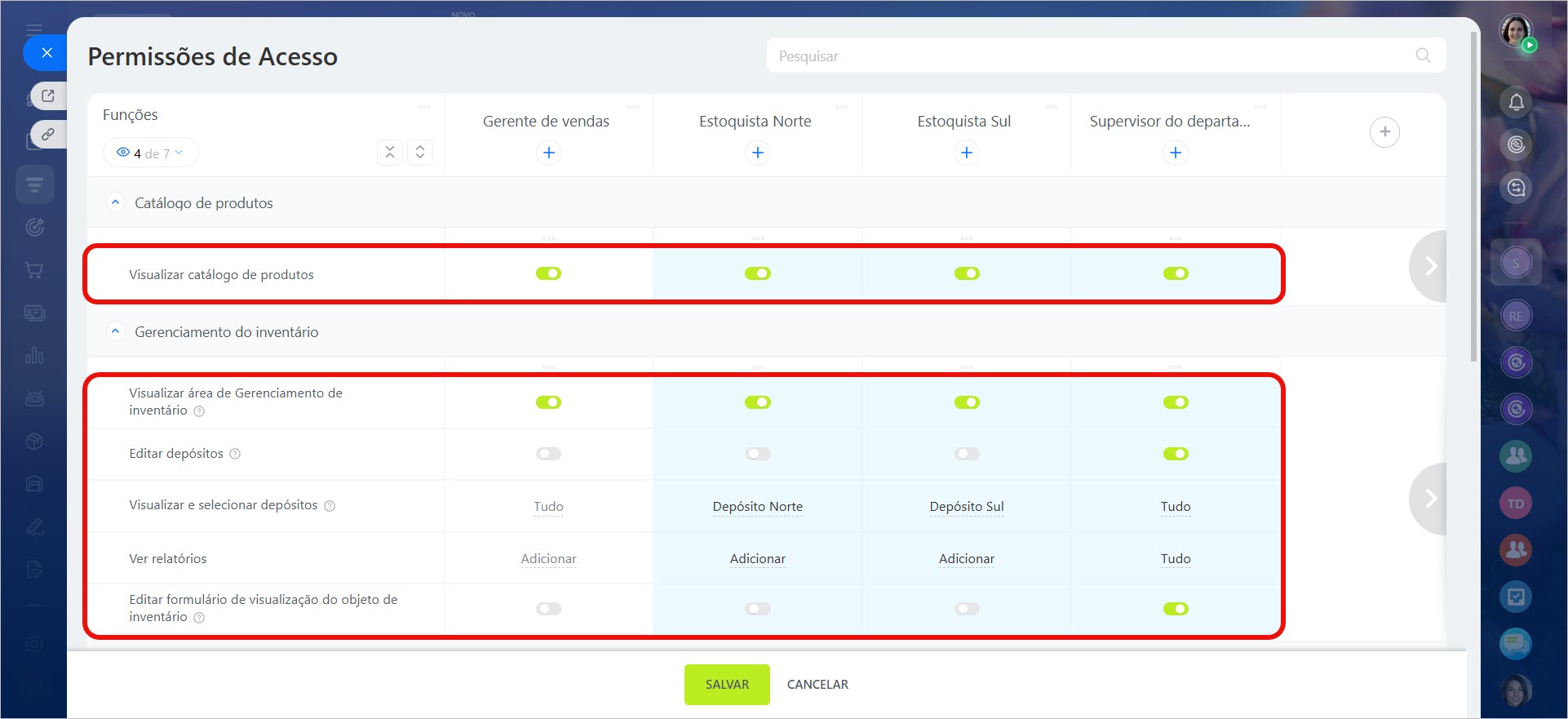Close the permissions slider panel
Image resolution: width=1568 pixels, height=719 pixels.
(x=47, y=53)
